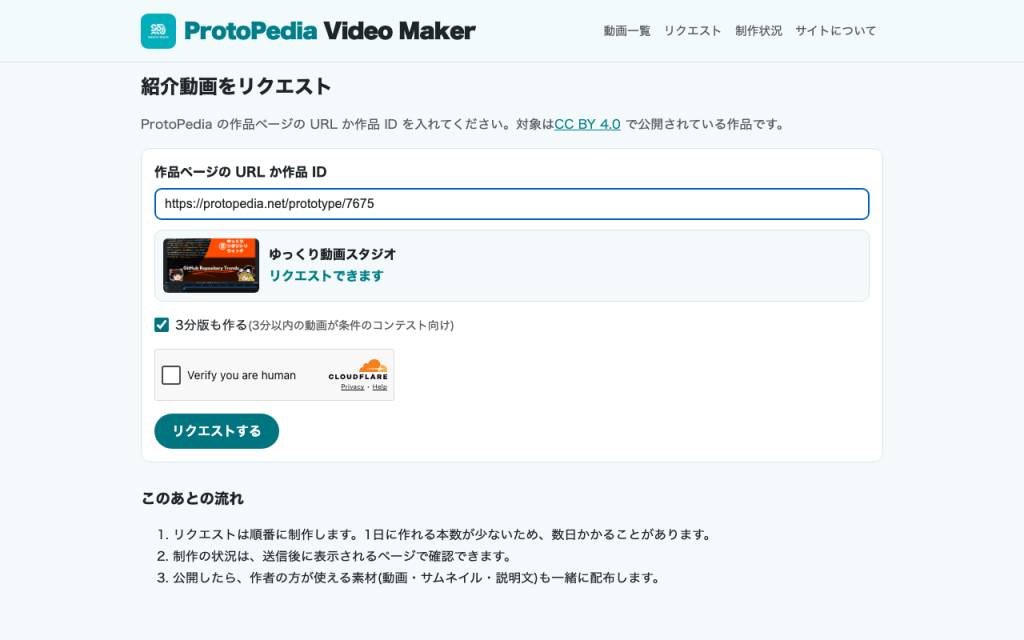Click the ProtoPedia teal logo icon

tap(158, 31)
